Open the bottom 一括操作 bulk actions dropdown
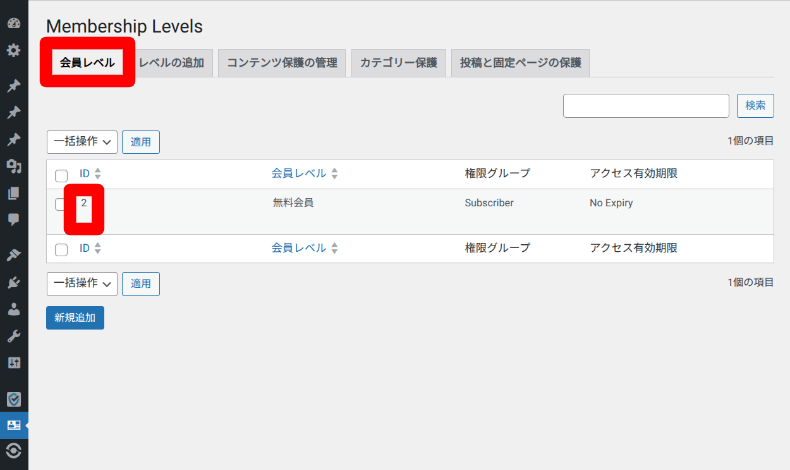The height and width of the screenshot is (470, 790). pyautogui.click(x=82, y=284)
